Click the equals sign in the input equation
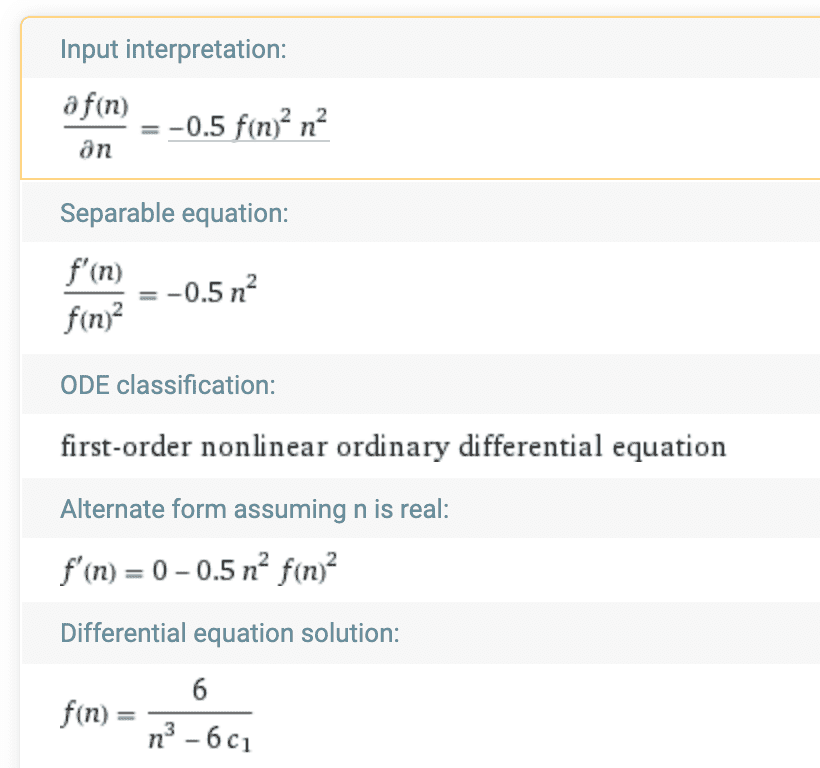This screenshot has width=820, height=768. click(147, 129)
